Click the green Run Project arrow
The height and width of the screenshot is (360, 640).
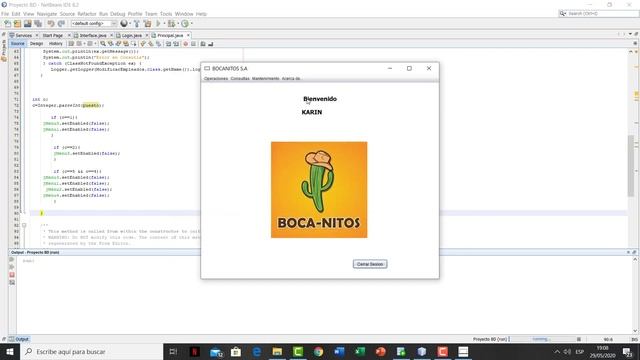pos(158,24)
